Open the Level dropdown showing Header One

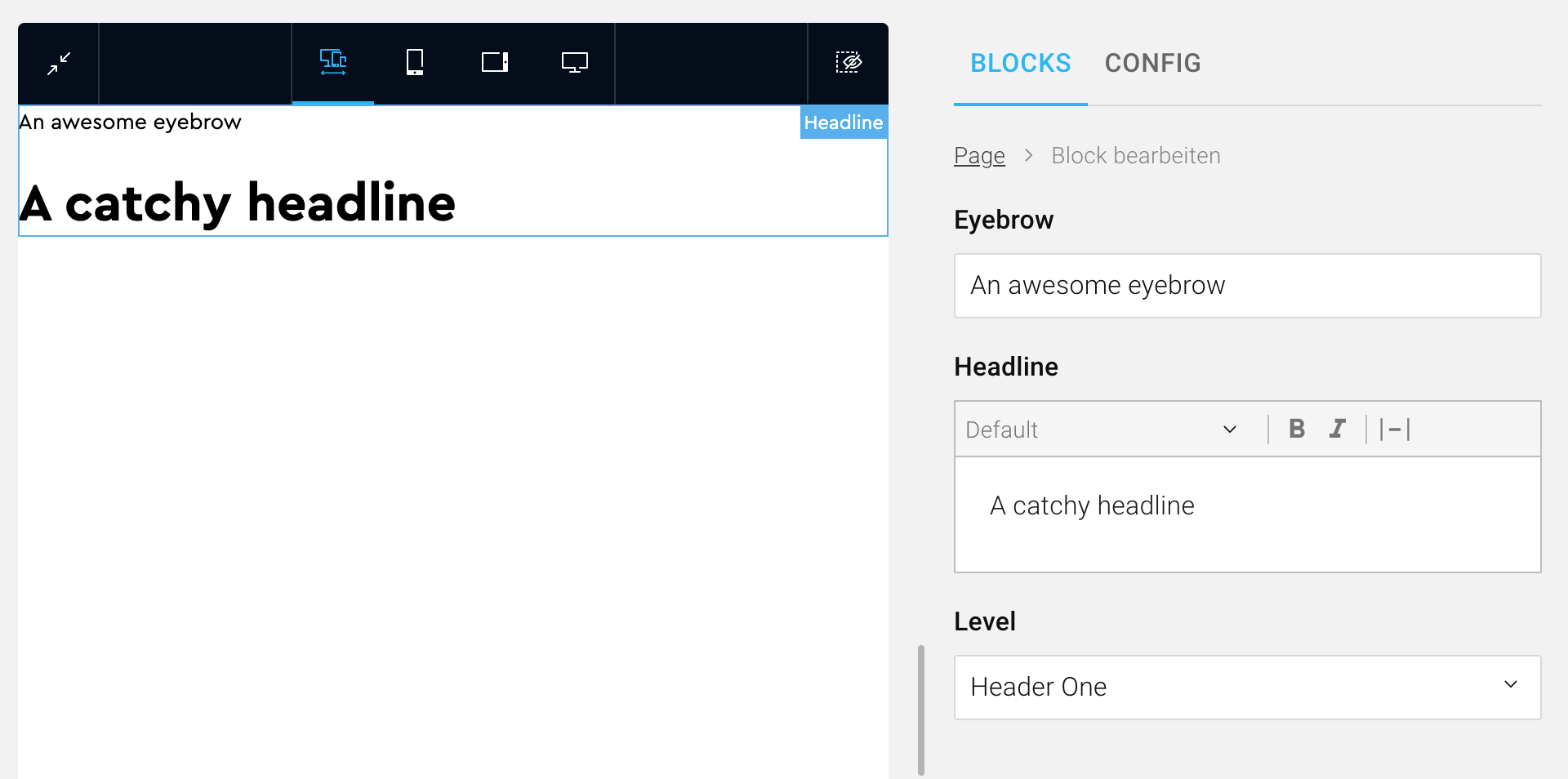1246,687
